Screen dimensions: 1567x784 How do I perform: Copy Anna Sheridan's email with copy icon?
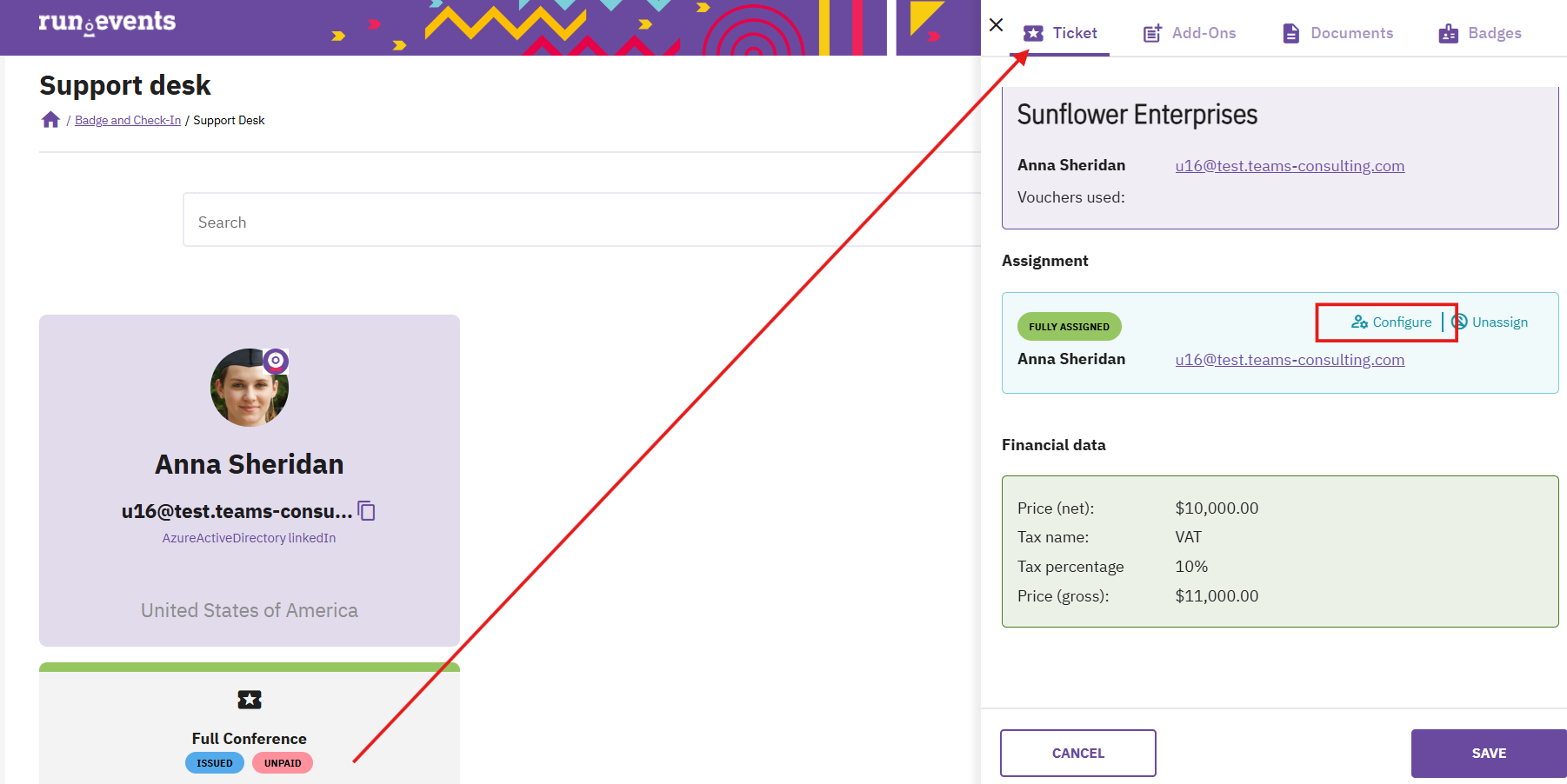(367, 511)
